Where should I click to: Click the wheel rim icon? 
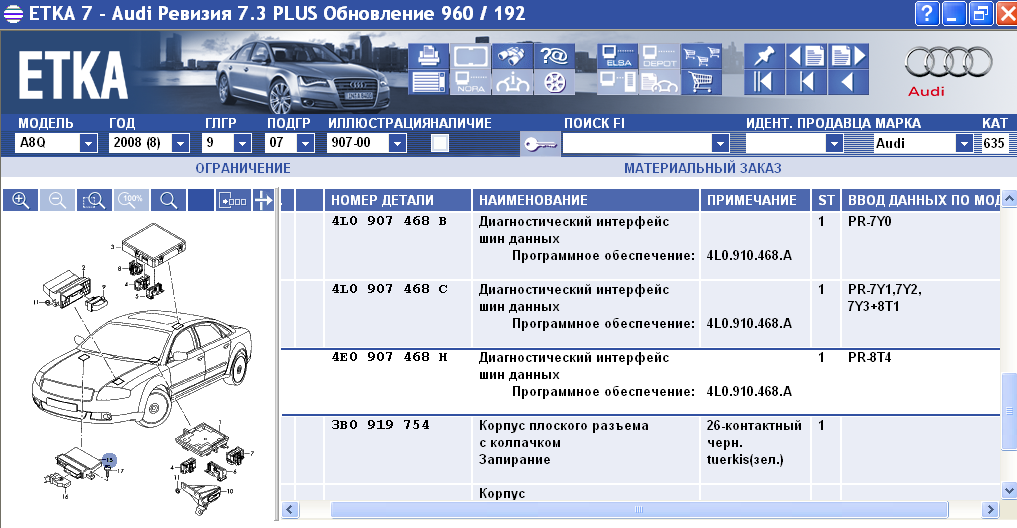pyautogui.click(x=553, y=82)
